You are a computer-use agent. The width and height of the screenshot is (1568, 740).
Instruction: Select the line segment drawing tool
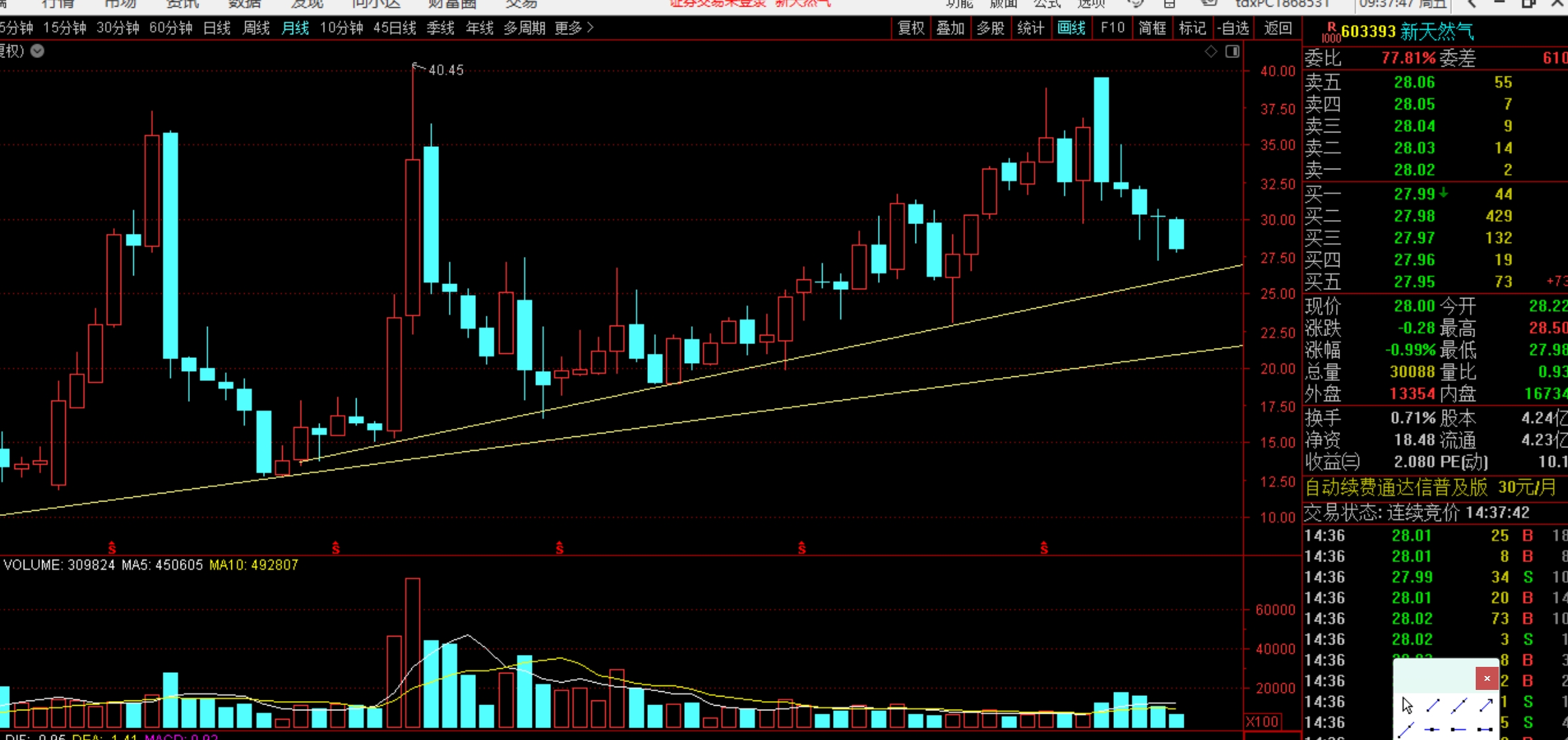1434,705
